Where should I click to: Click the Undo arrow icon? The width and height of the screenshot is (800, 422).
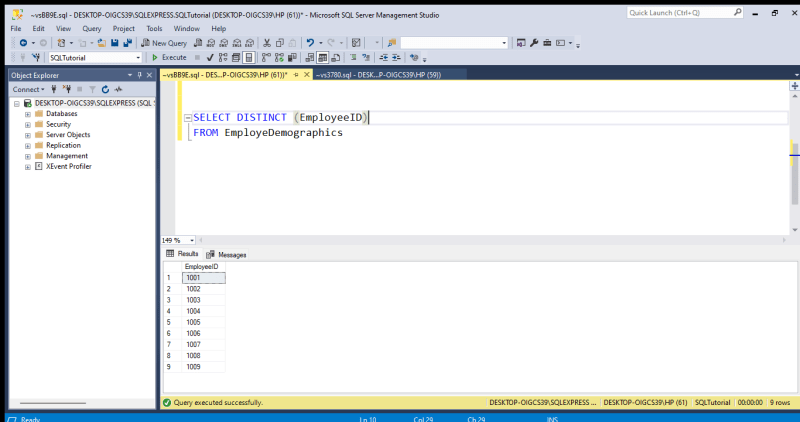pyautogui.click(x=310, y=43)
